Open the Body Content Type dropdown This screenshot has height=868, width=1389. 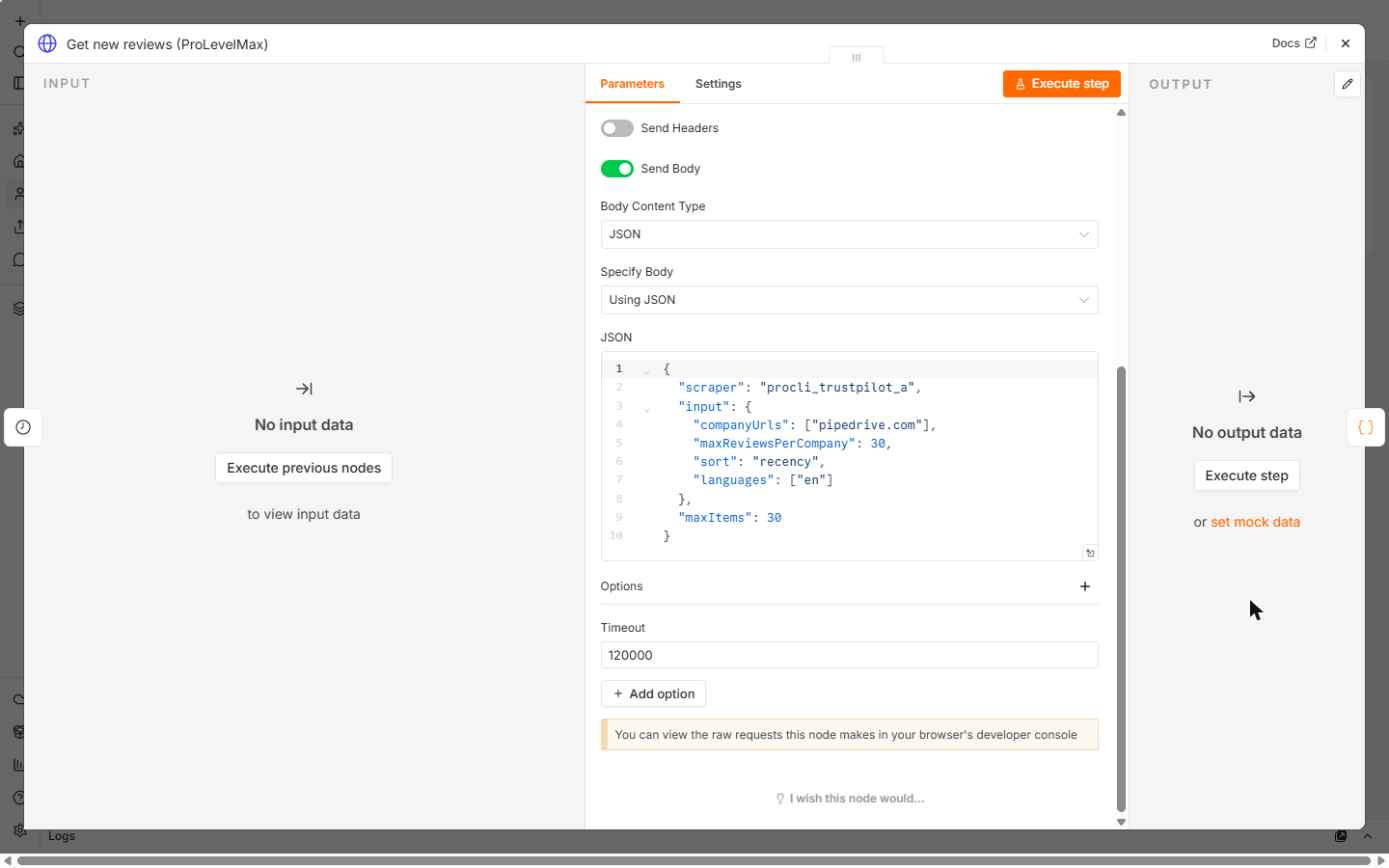pos(849,235)
